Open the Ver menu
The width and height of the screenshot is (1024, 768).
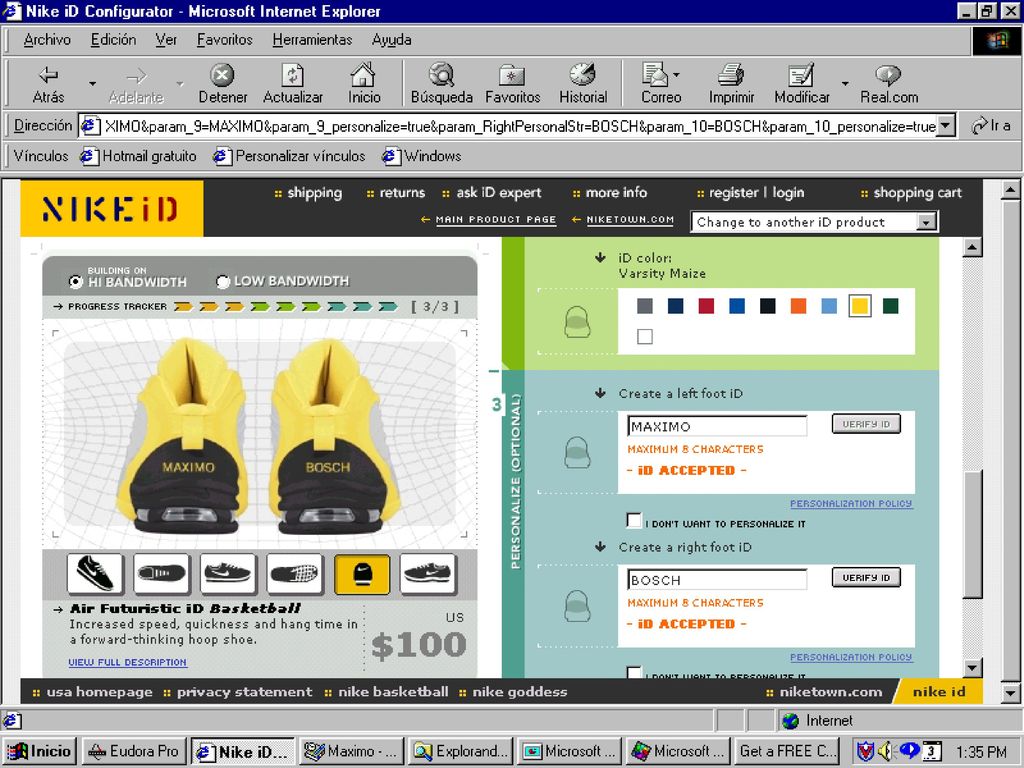(166, 40)
